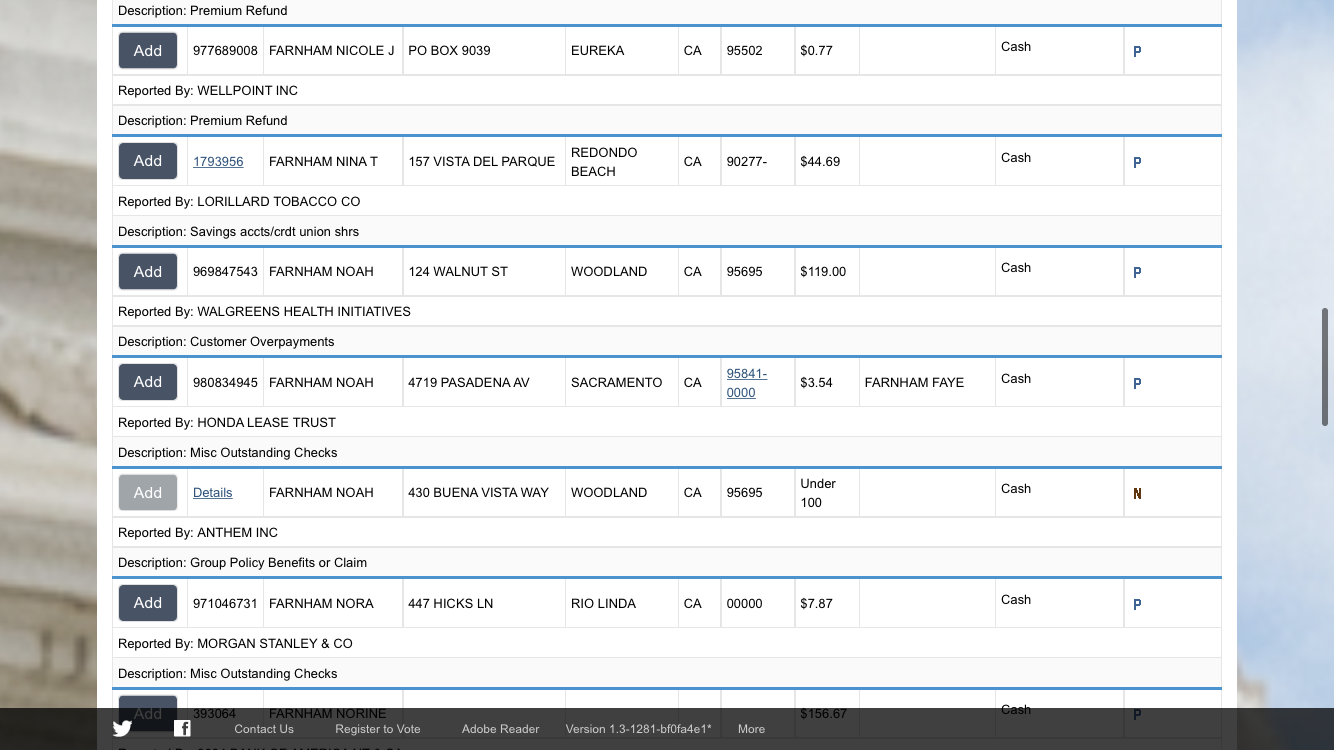Screen dimensions: 1334x750
Task: Click the N status icon for 430 BUENA VISTA WAY row
Action: click(x=1137, y=493)
